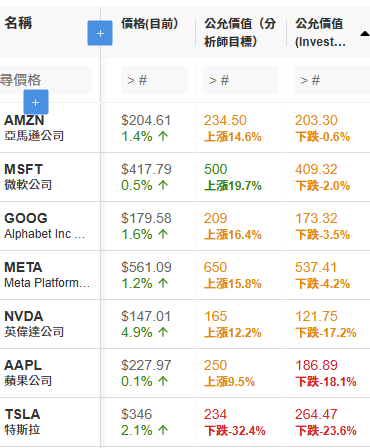Open the NVDA ticker link
Viewport: 370px width, 448px height.
24,316
